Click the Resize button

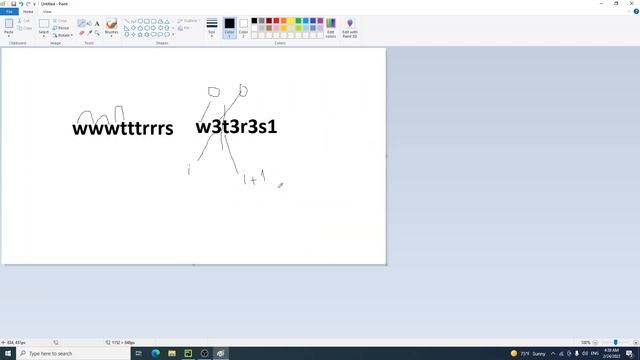pos(61,28)
